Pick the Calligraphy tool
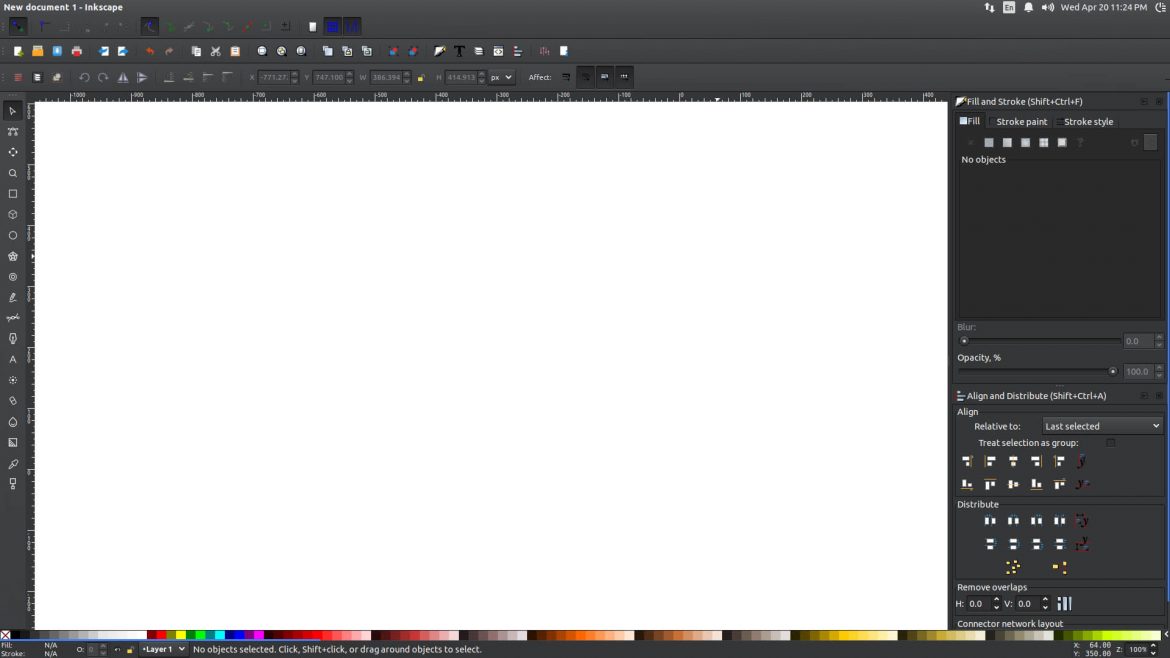The height and width of the screenshot is (658, 1170). click(13, 339)
